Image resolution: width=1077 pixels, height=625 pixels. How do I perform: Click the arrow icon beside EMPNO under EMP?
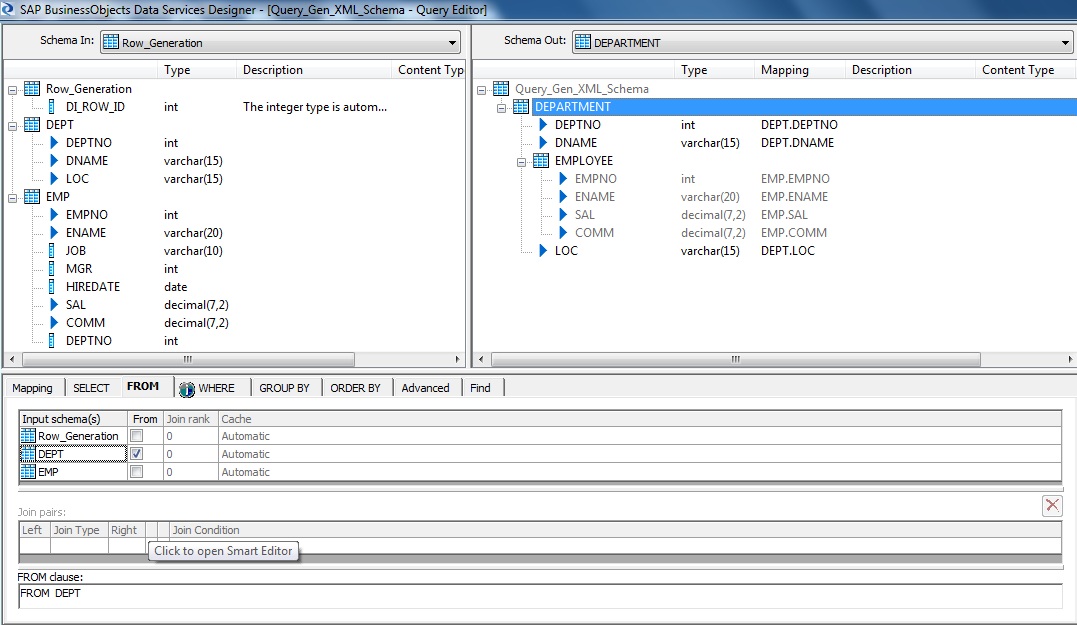click(54, 214)
